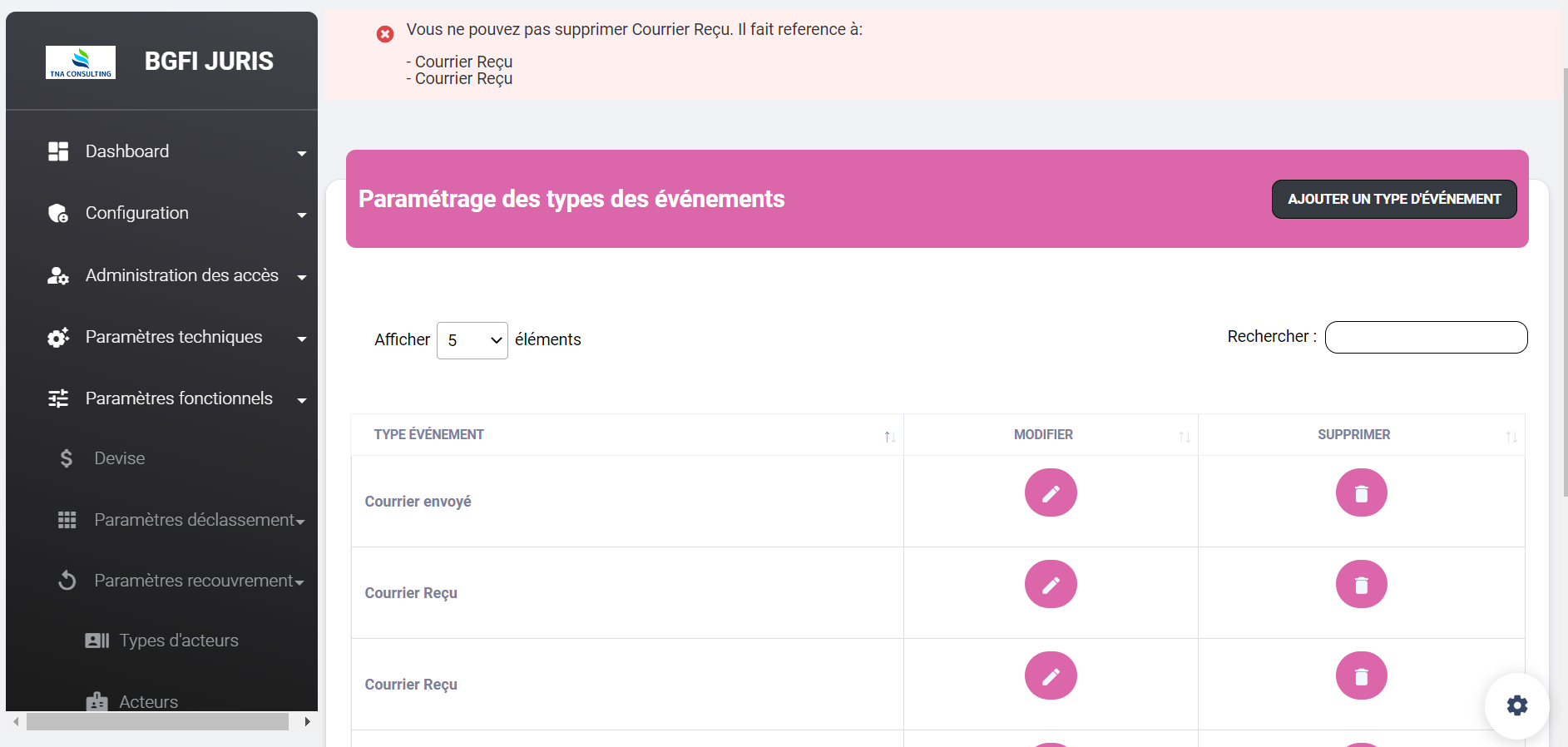Click the Rechercher search field
This screenshot has width=1568, height=747.
1426,338
